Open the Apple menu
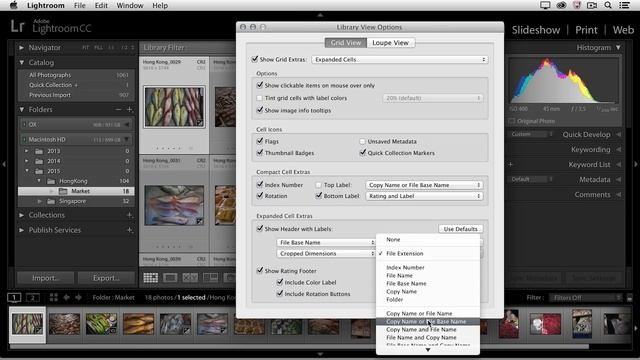This screenshot has height=360, width=640. click(13, 5)
